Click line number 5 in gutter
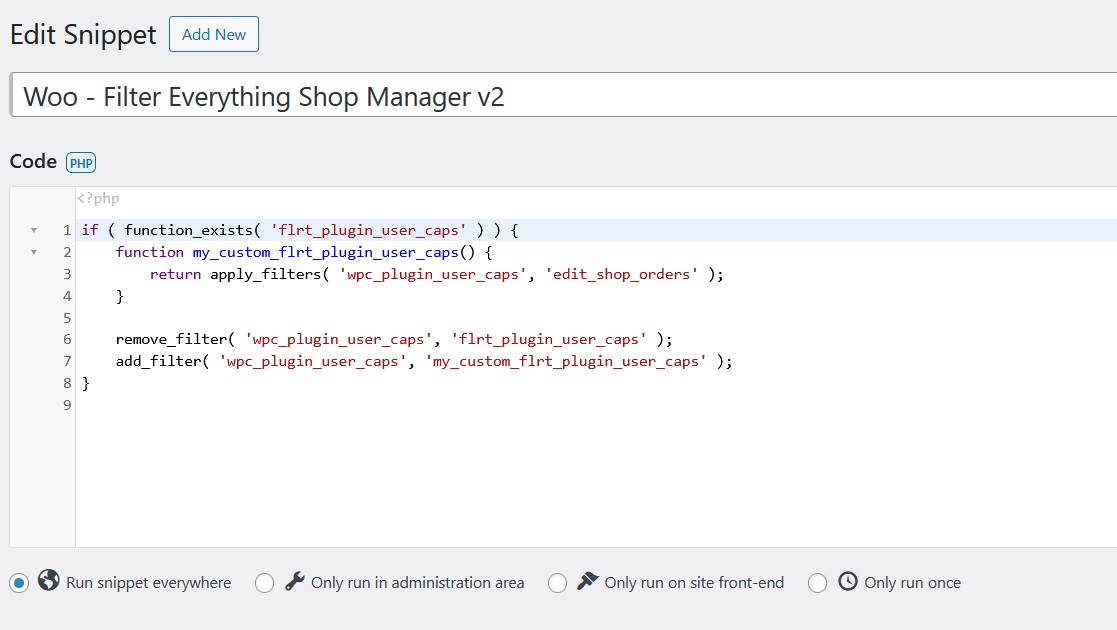 pos(67,318)
